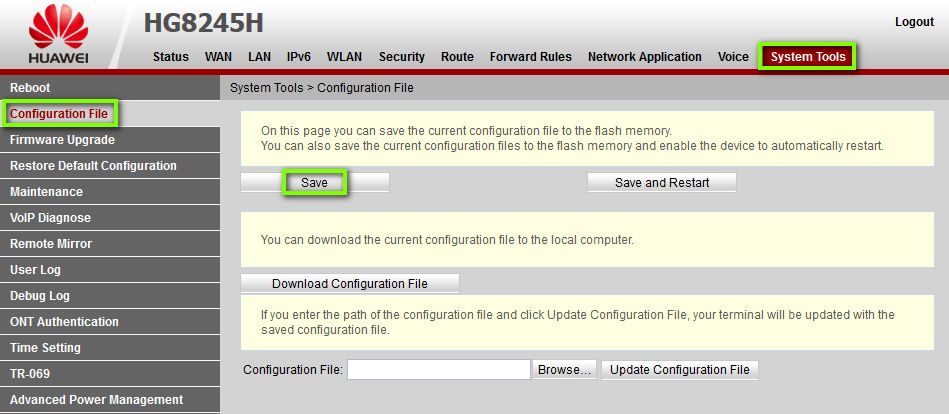949x414 pixels.
Task: Go to the Forward Rules tab
Action: coord(530,57)
